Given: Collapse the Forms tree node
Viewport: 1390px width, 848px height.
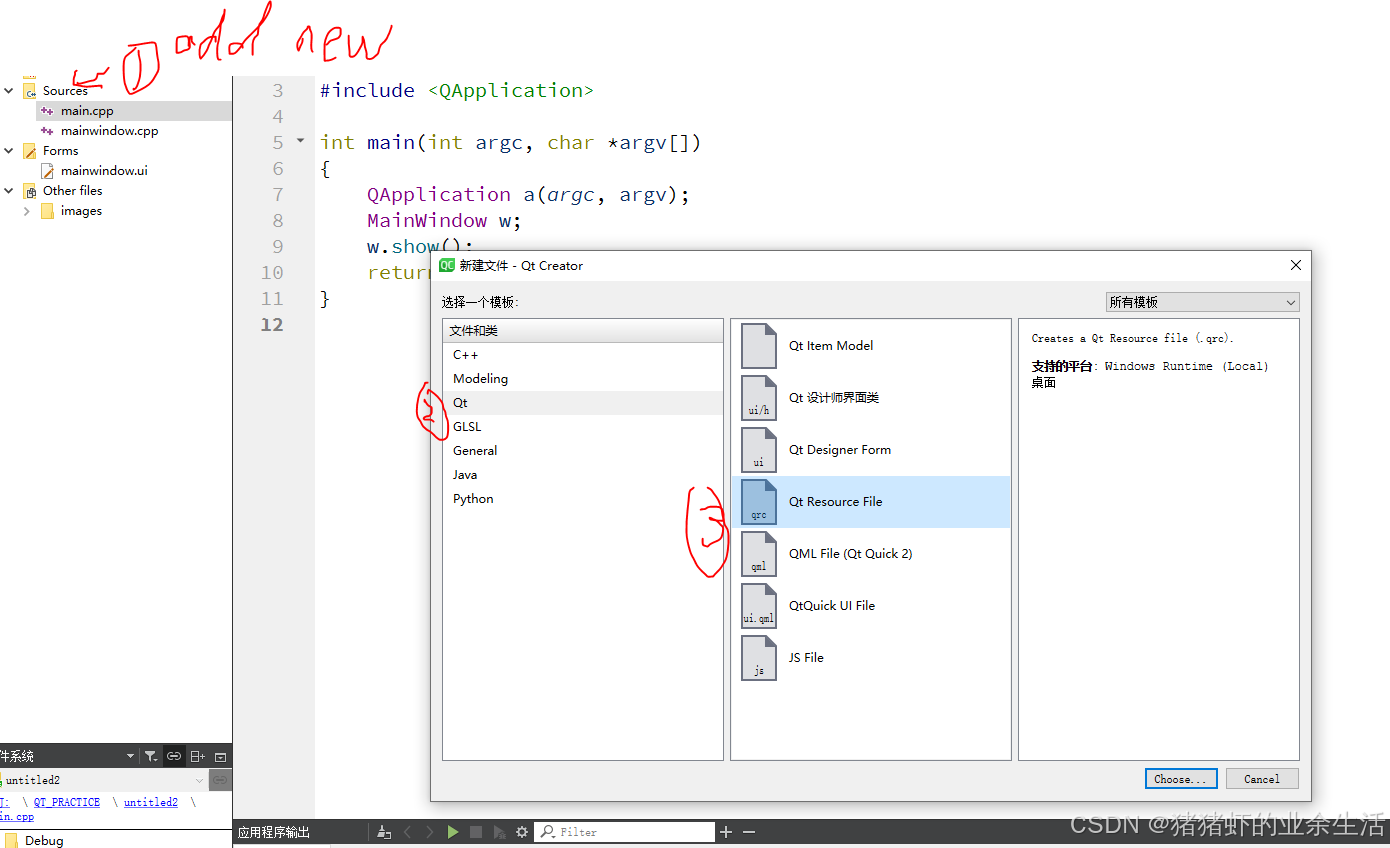Looking at the screenshot, I should pyautogui.click(x=9, y=151).
